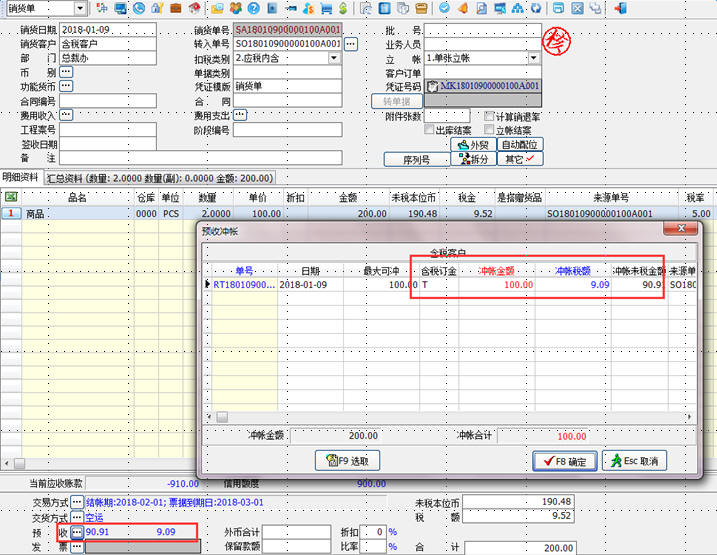Image resolution: width=717 pixels, height=555 pixels.
Task: Click the voucher clipboard icon beside MK number
Action: click(432, 86)
